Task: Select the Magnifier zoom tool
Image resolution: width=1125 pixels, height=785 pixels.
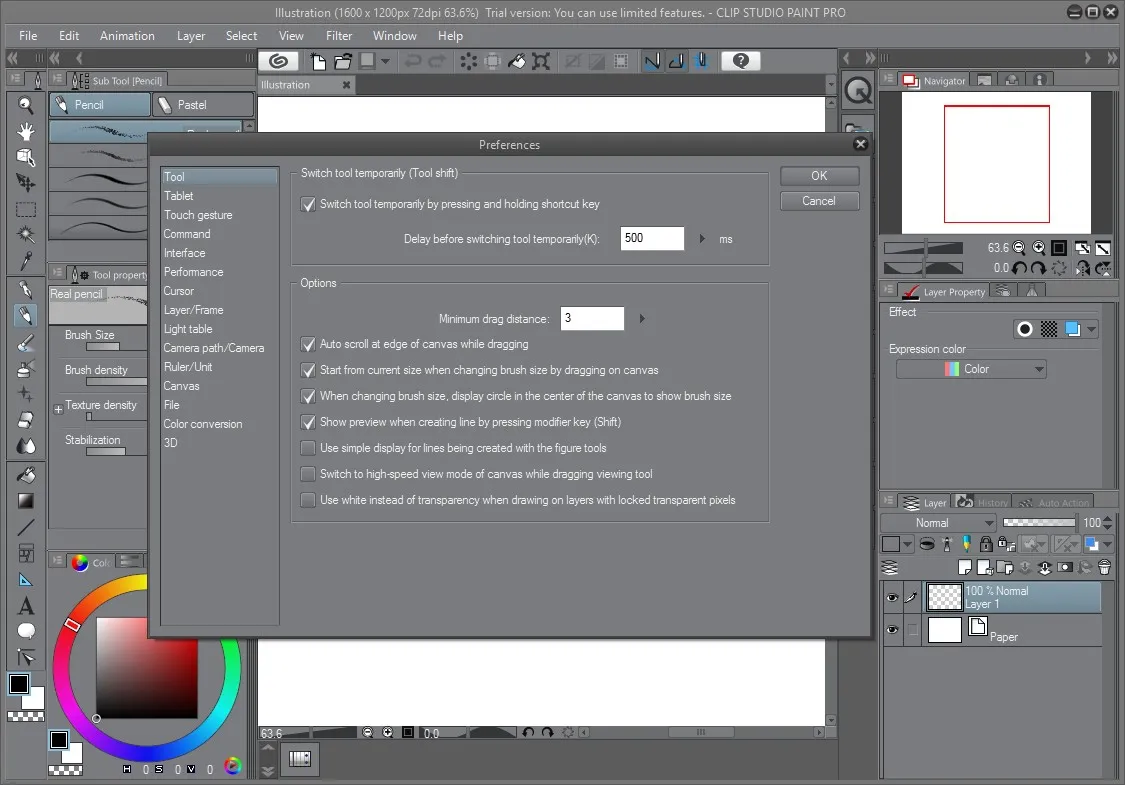Action: [x=26, y=105]
